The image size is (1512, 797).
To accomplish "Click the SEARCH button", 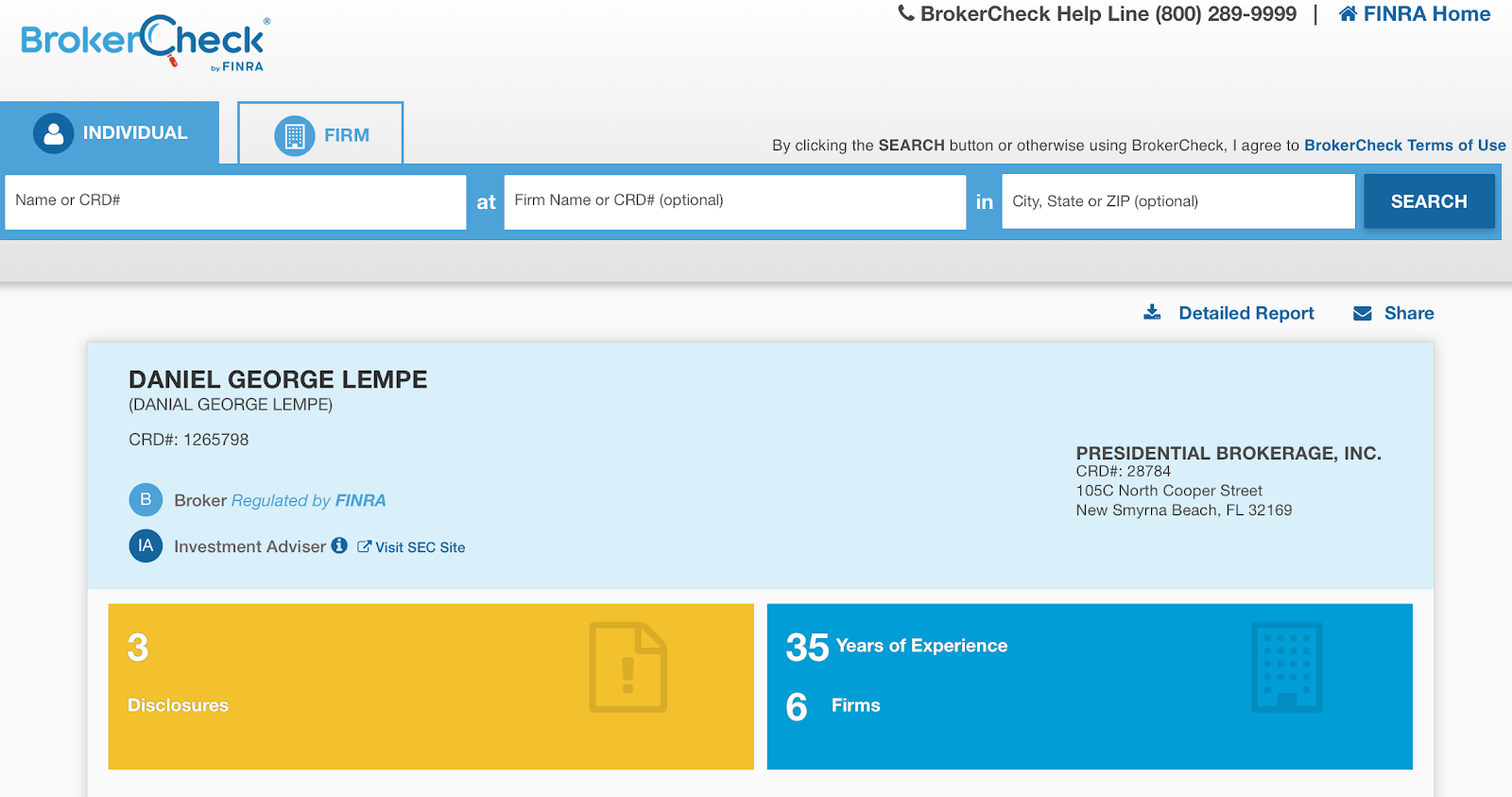I will pyautogui.click(x=1429, y=201).
